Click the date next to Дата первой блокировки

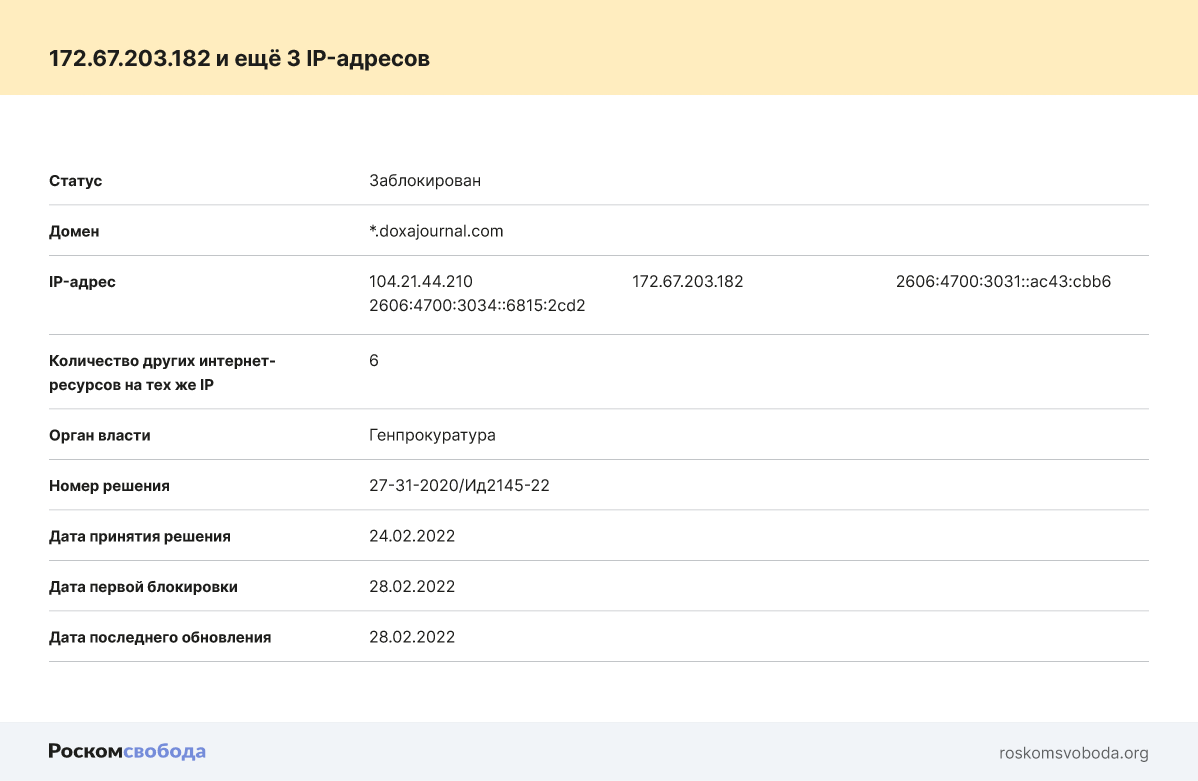coord(412,587)
